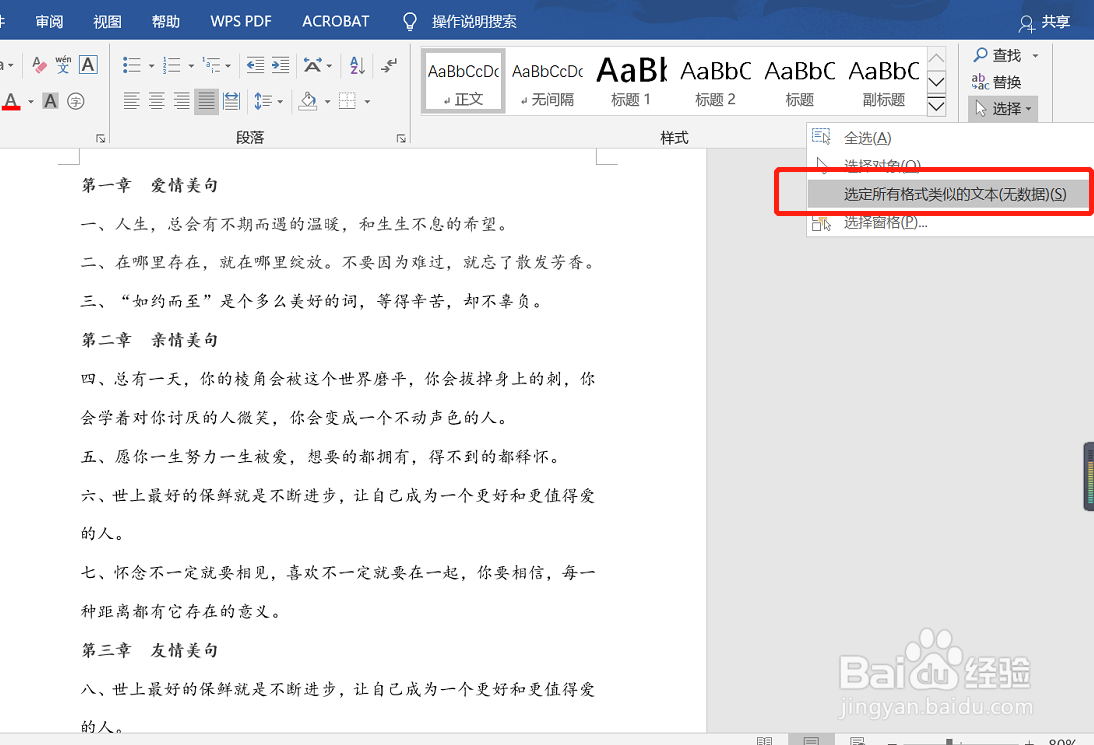Open 帮助 ribbon tab

coord(166,22)
